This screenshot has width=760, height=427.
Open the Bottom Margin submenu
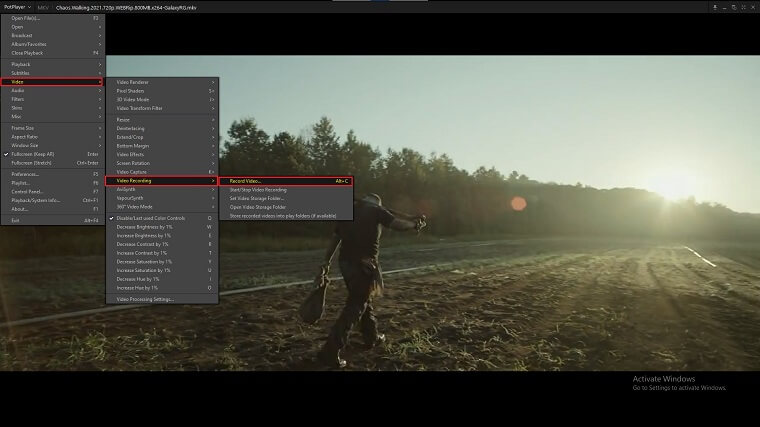[x=162, y=146]
